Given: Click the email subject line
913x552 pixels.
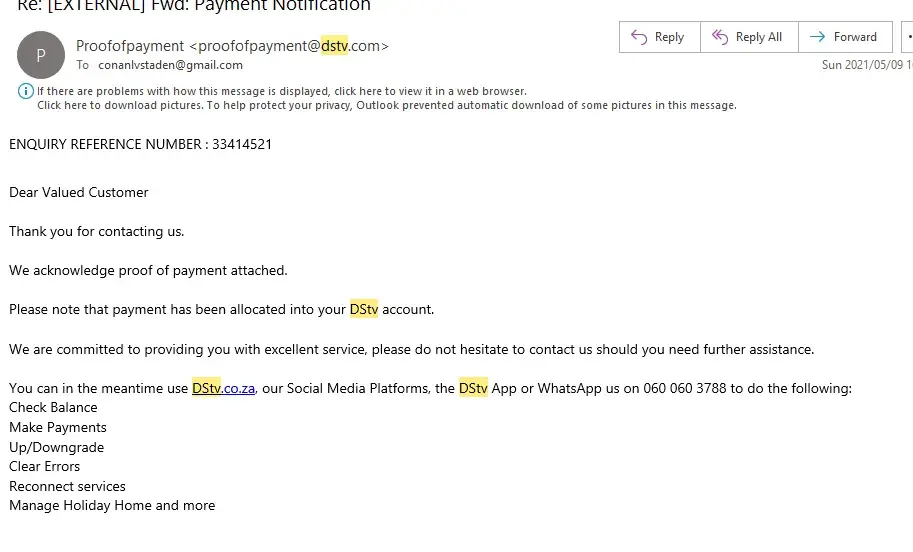Looking at the screenshot, I should (x=194, y=6).
